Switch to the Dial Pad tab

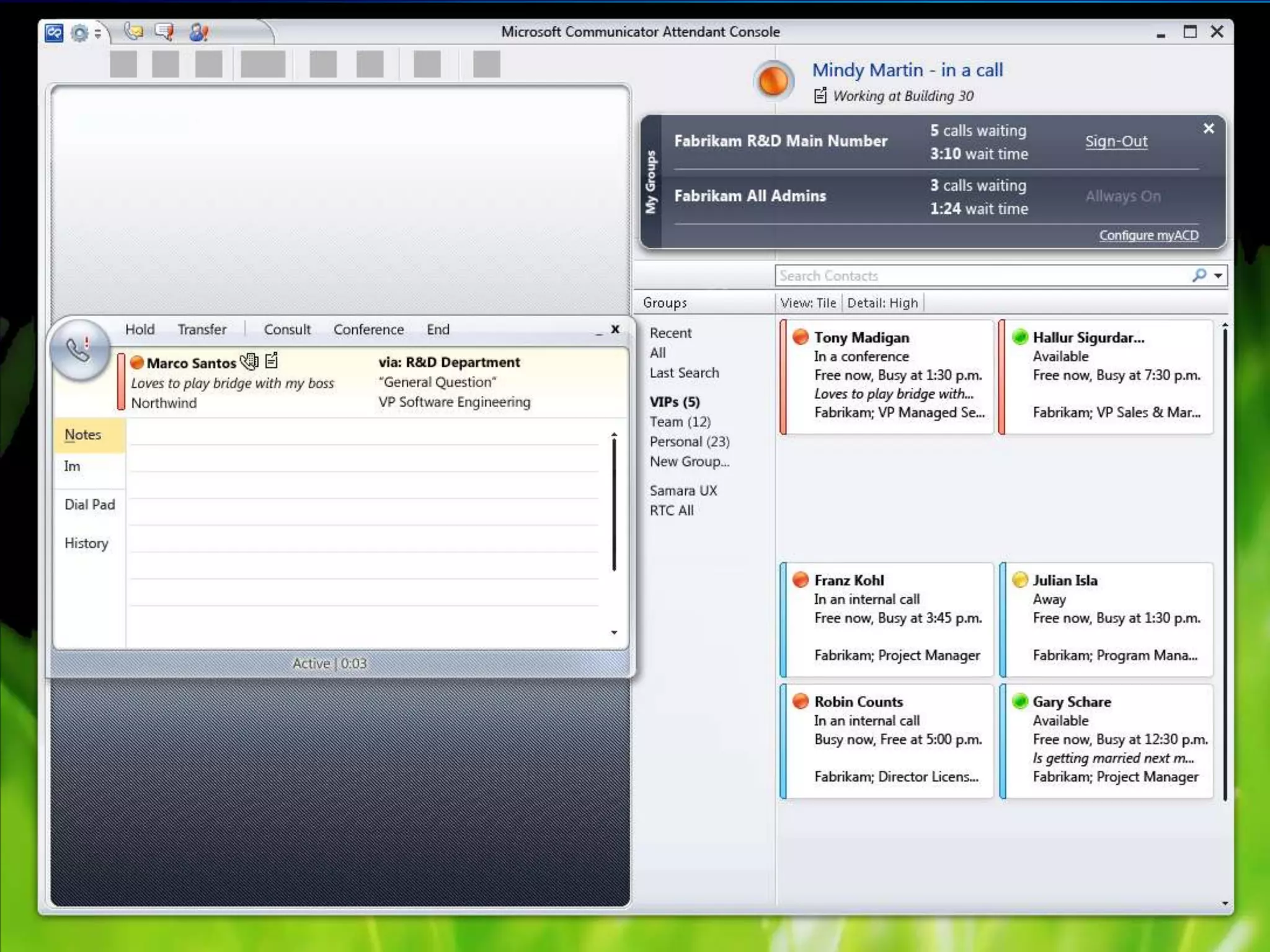pos(90,505)
